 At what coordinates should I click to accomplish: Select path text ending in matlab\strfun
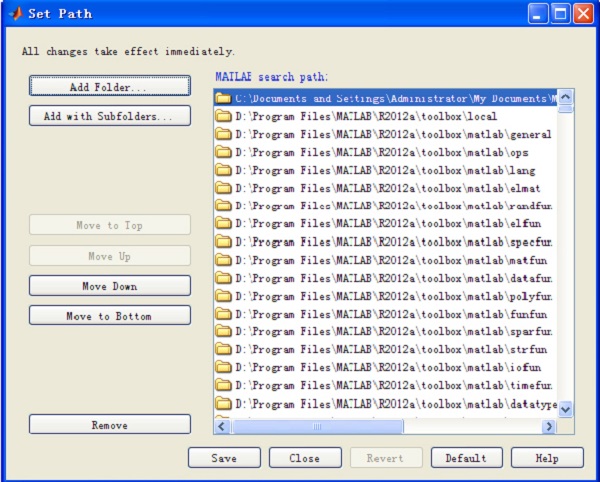(x=391, y=349)
